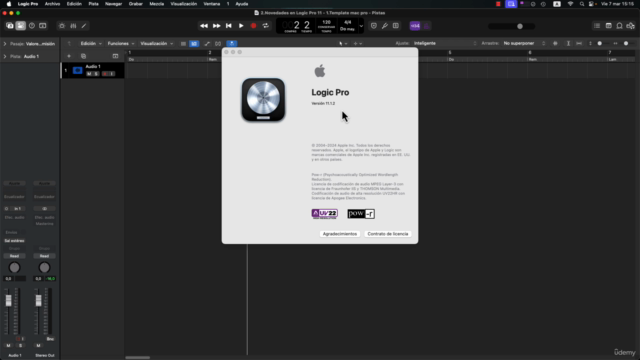Toggle the Metronome click button

(427, 26)
